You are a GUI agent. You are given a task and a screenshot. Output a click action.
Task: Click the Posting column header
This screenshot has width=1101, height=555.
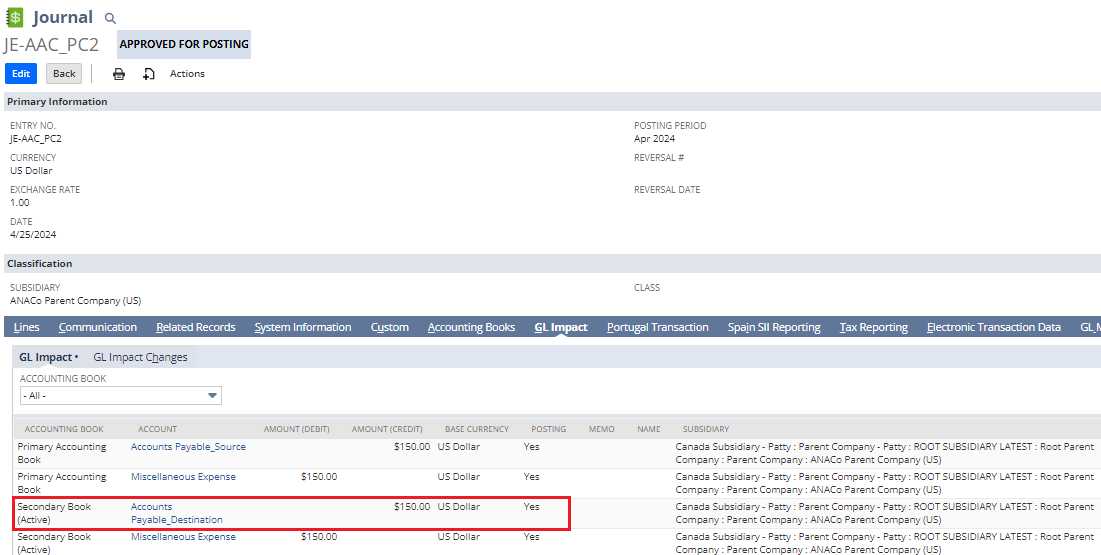[548, 429]
